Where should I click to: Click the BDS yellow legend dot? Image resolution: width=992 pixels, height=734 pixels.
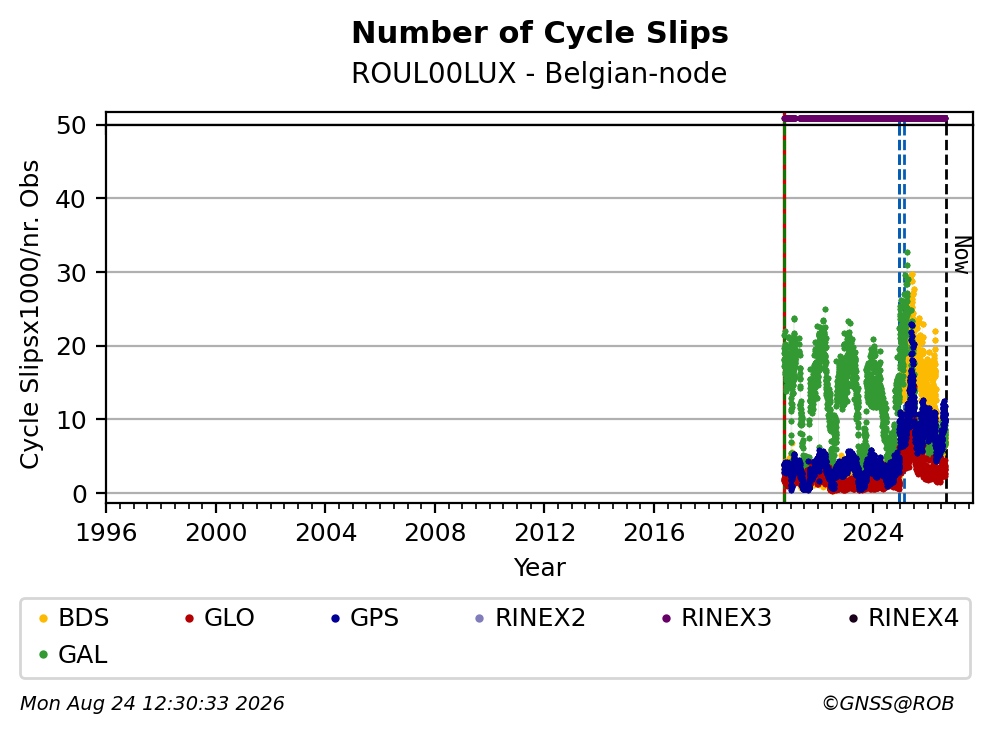(44, 618)
